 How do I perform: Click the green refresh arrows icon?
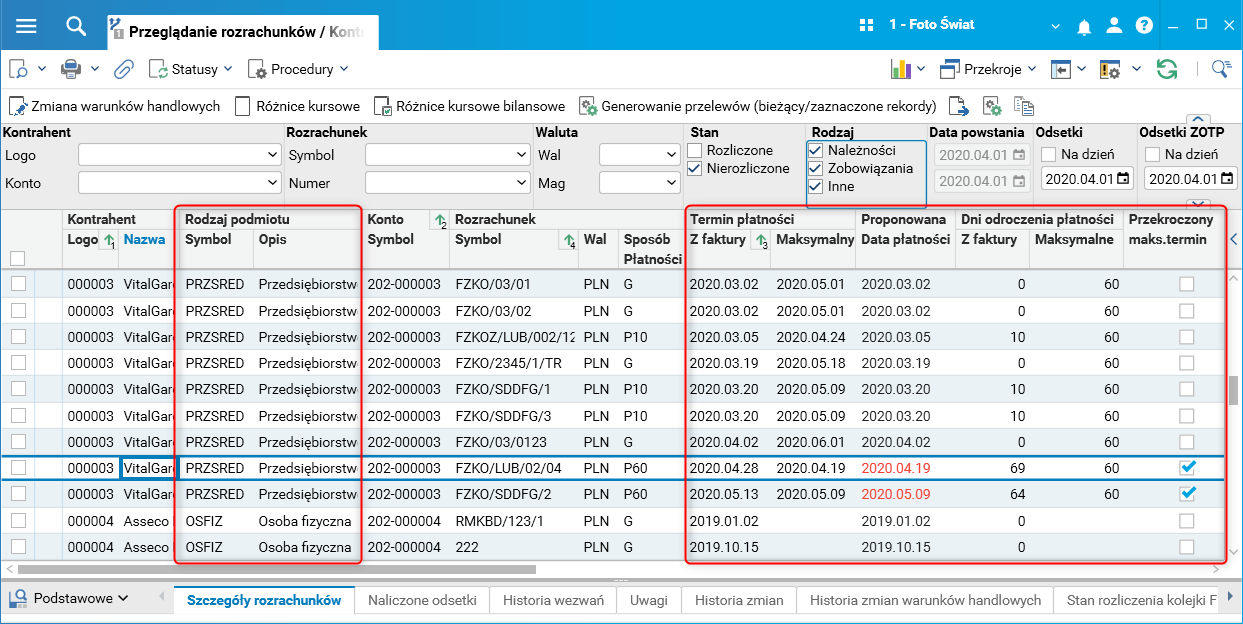coord(1166,69)
